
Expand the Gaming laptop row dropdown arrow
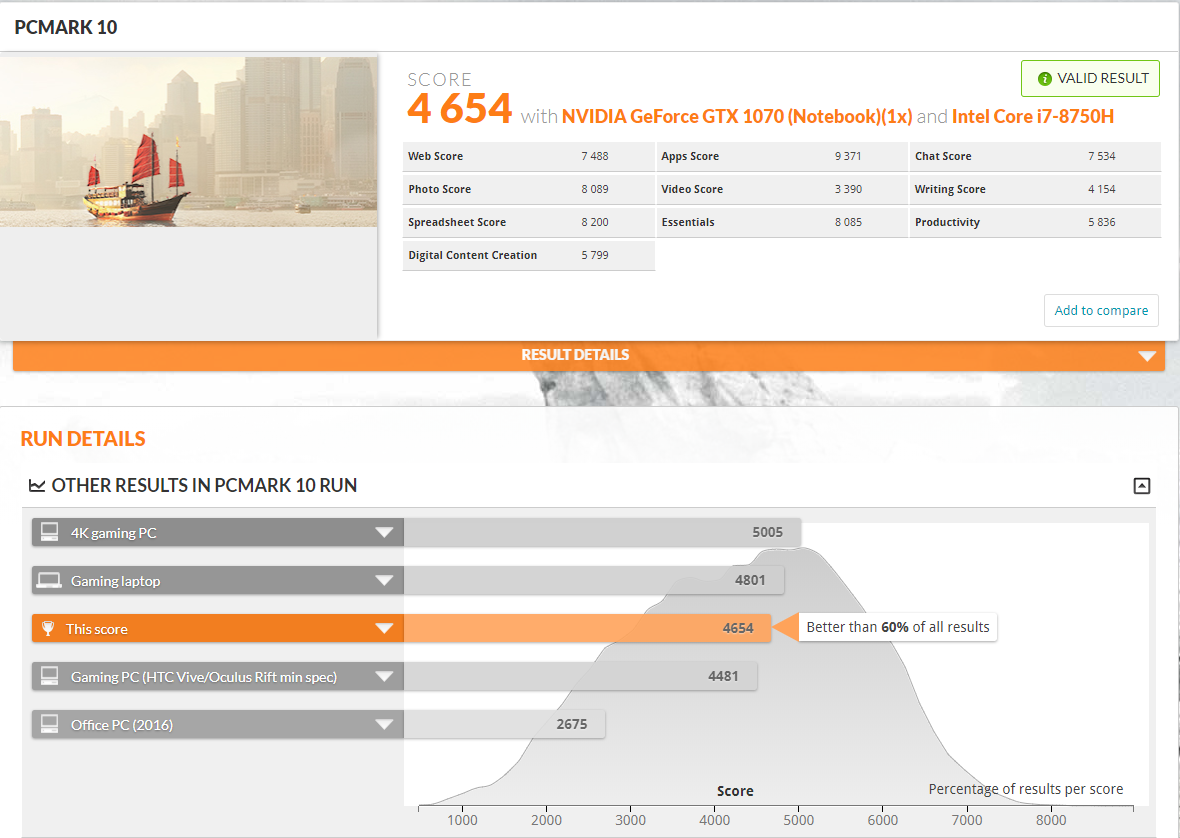pyautogui.click(x=384, y=581)
